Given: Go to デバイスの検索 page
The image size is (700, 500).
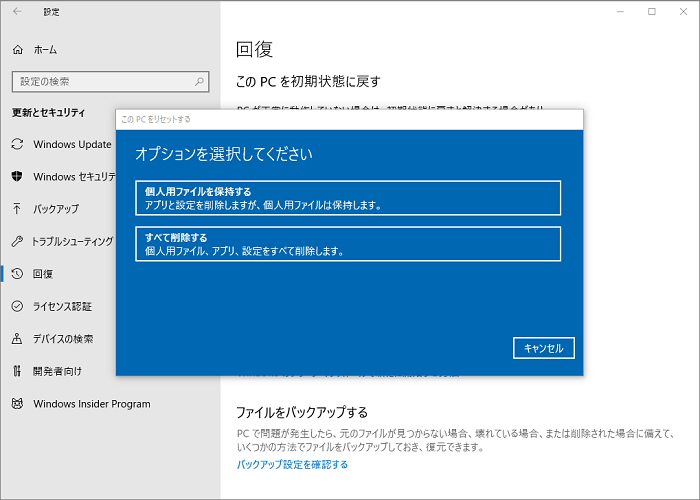Looking at the screenshot, I should tap(62, 338).
